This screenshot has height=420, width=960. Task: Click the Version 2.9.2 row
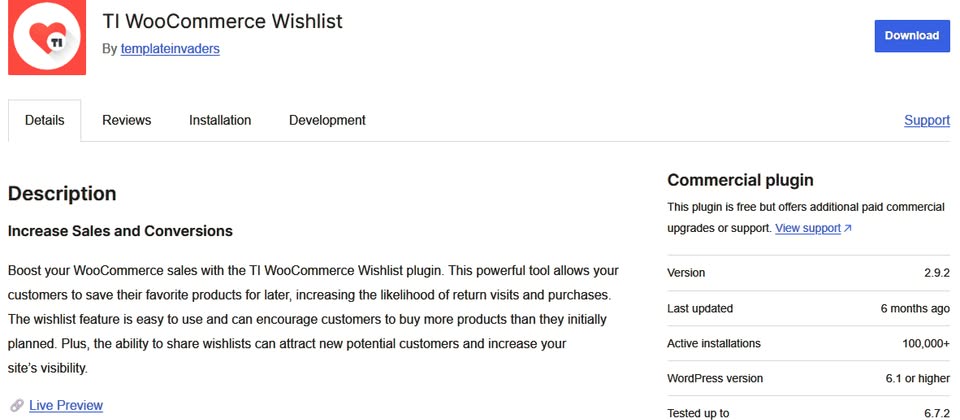point(809,273)
